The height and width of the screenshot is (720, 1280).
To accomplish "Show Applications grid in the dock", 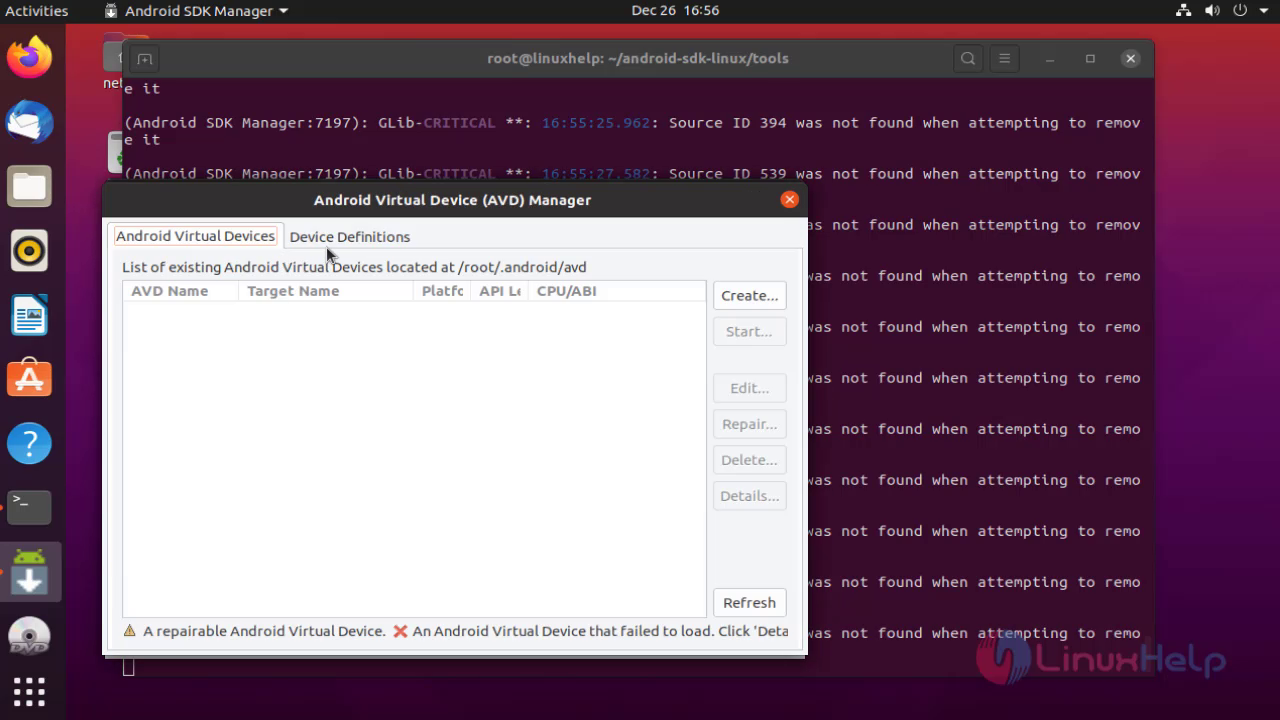I will 30,692.
